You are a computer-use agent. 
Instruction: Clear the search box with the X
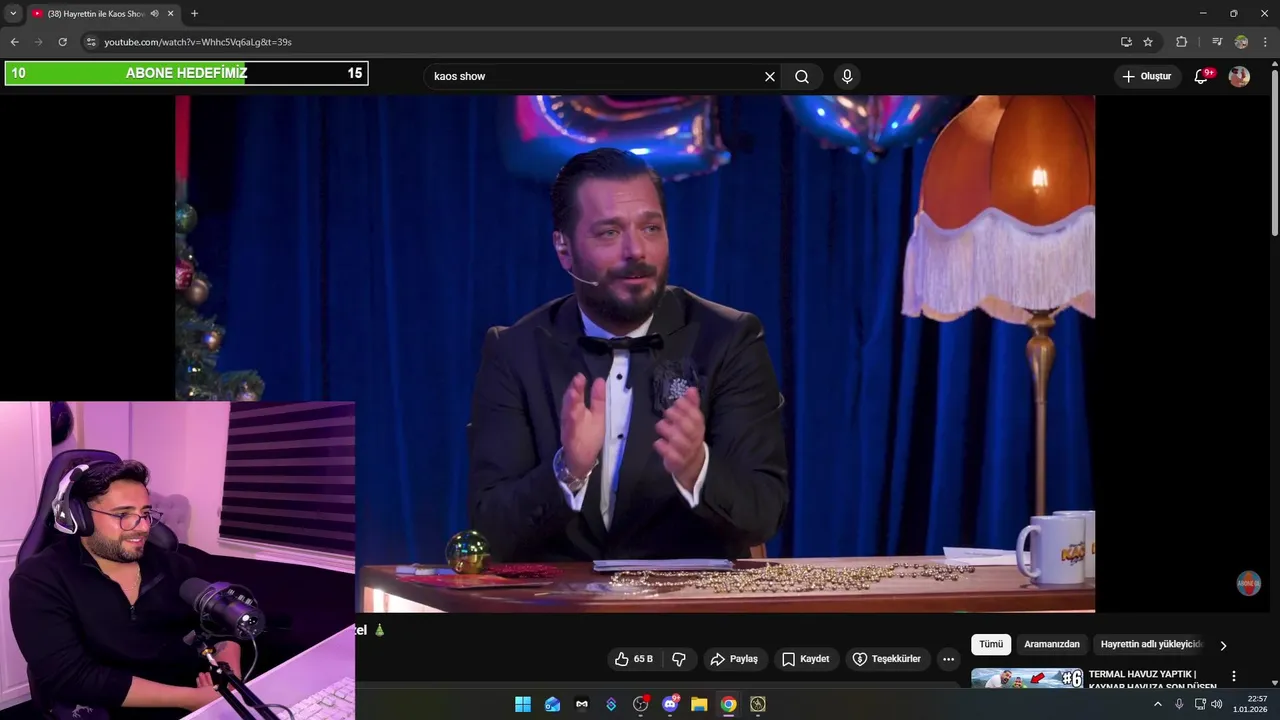click(x=770, y=76)
